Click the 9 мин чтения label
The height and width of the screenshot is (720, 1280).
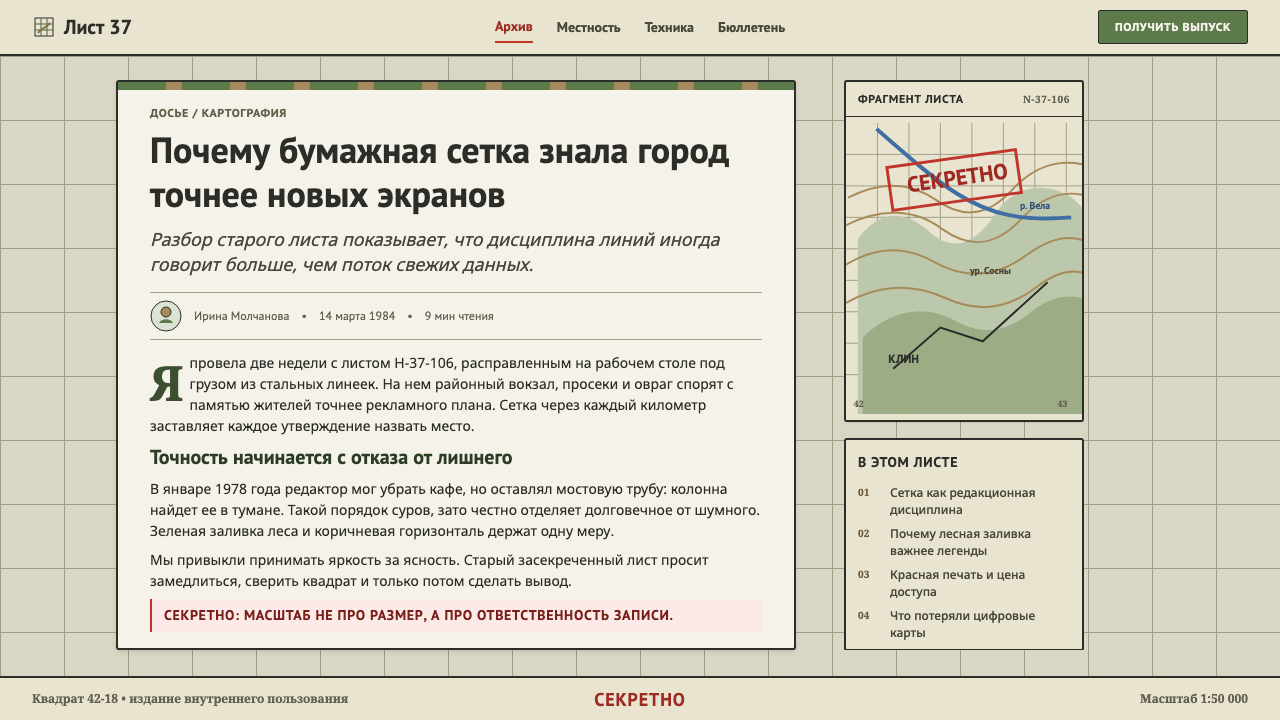[x=459, y=316]
